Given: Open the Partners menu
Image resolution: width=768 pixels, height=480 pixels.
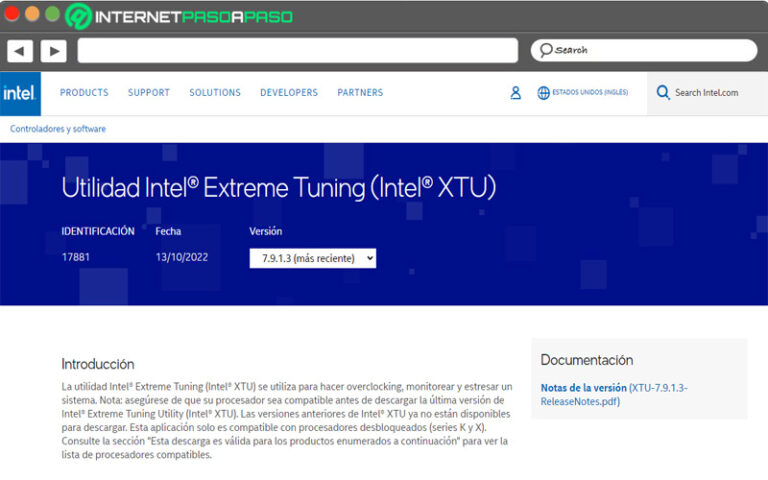Looking at the screenshot, I should tap(360, 93).
